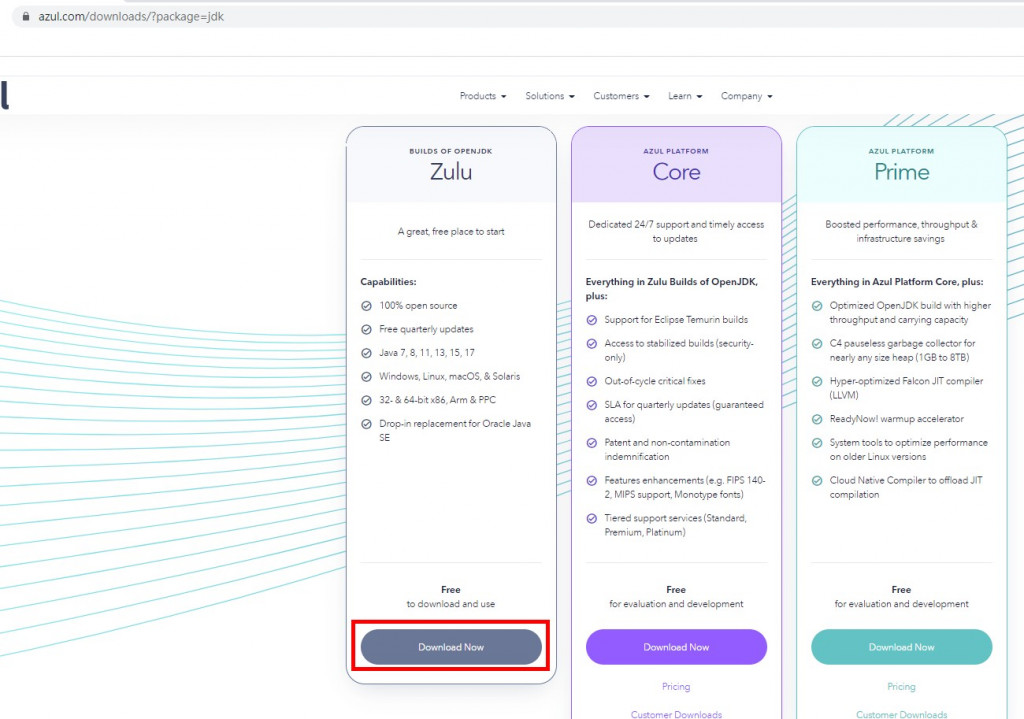Click checkmark beside 32- & 64-bit x86
The image size is (1024, 719).
coord(366,400)
